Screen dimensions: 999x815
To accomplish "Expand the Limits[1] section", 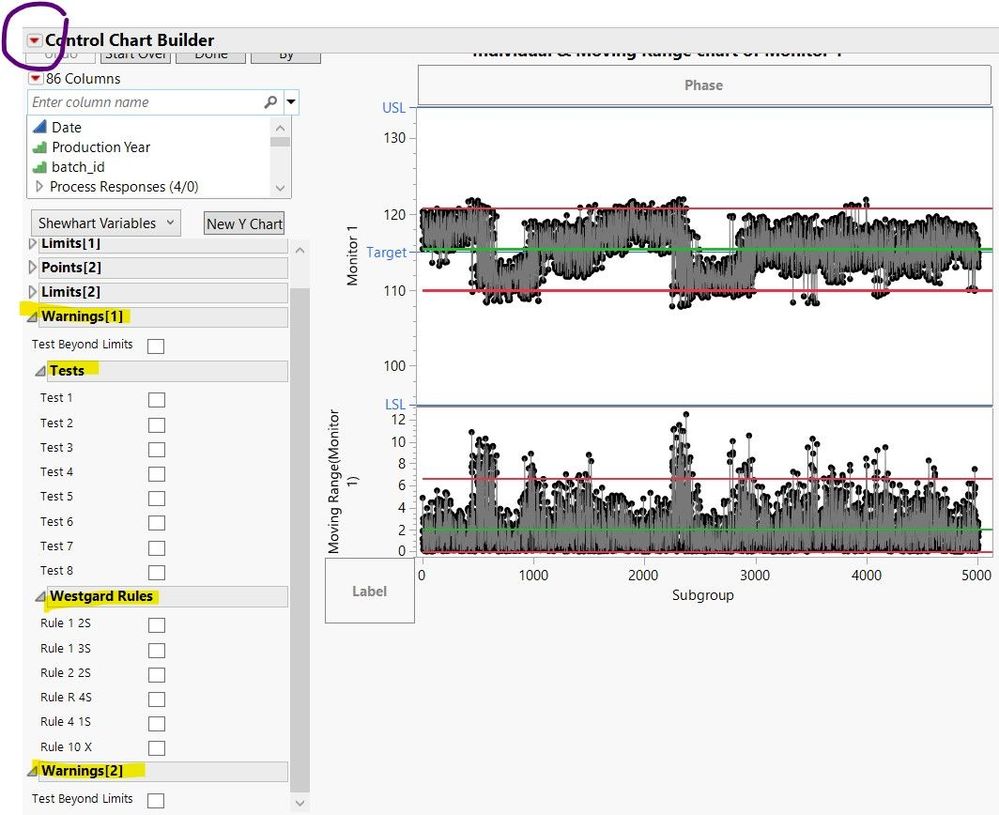I will tap(33, 243).
